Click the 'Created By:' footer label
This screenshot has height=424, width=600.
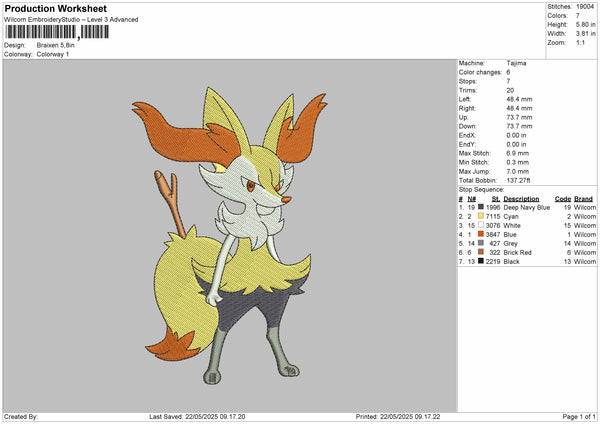(21, 417)
